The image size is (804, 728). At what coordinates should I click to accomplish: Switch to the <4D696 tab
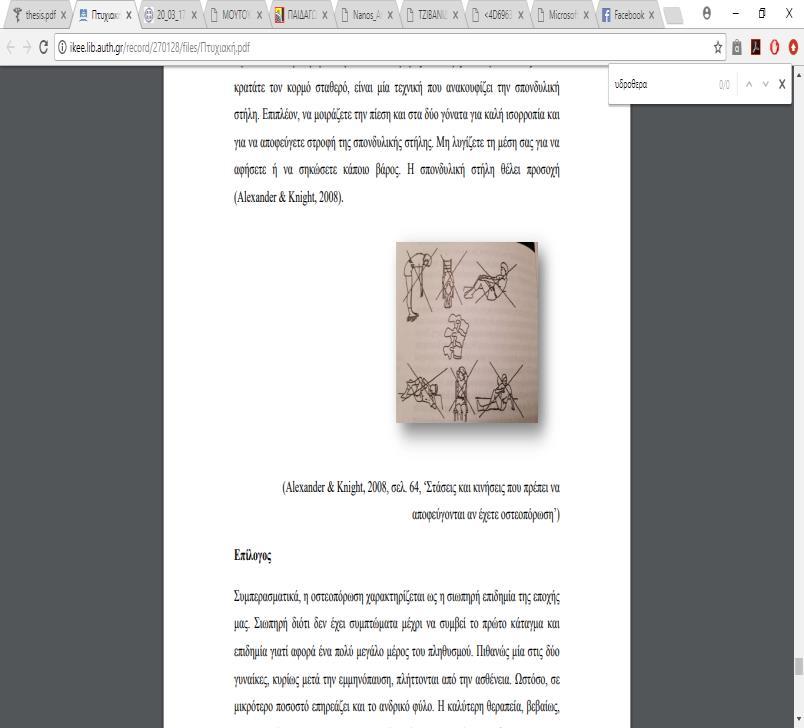click(x=496, y=15)
